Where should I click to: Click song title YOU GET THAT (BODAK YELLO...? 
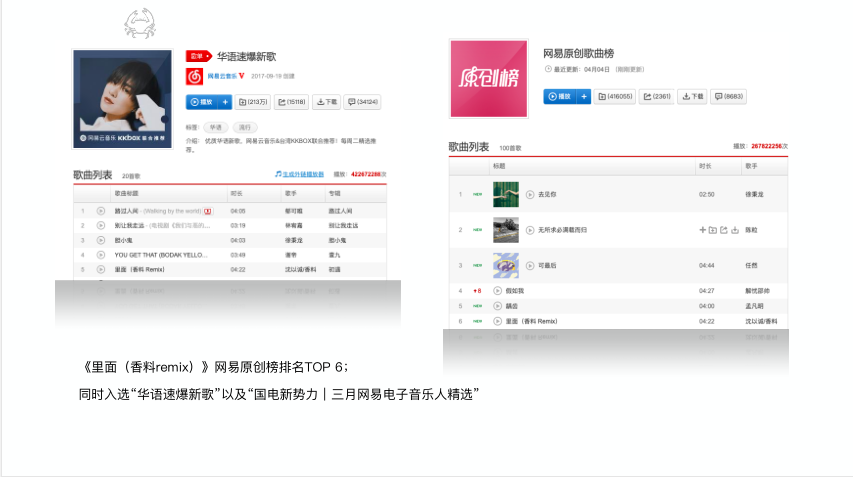(160, 255)
